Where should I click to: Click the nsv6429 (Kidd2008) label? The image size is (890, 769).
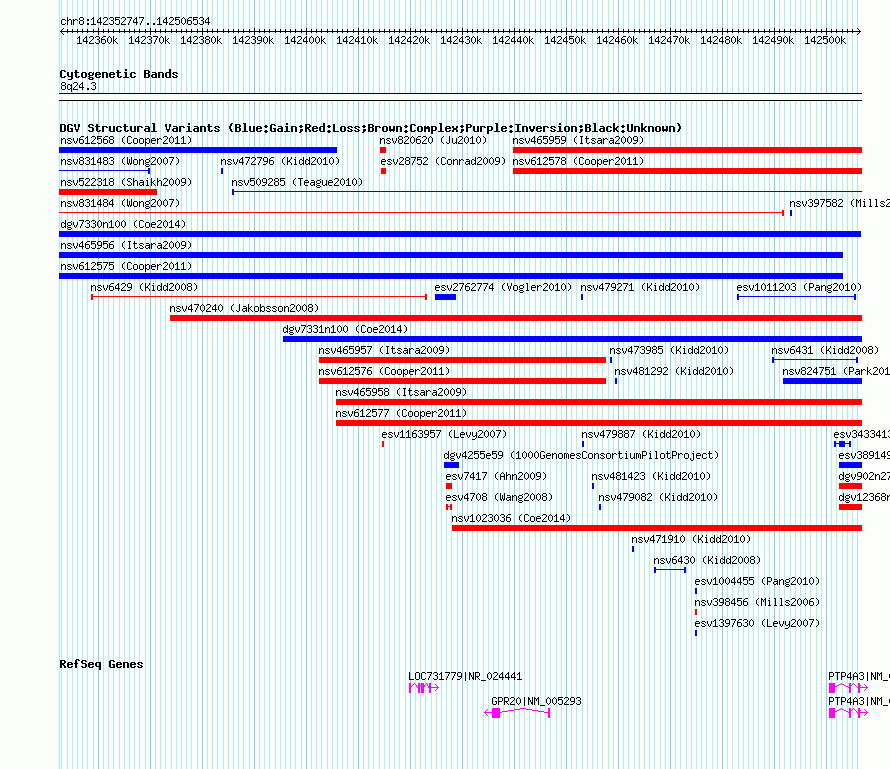pyautogui.click(x=144, y=287)
